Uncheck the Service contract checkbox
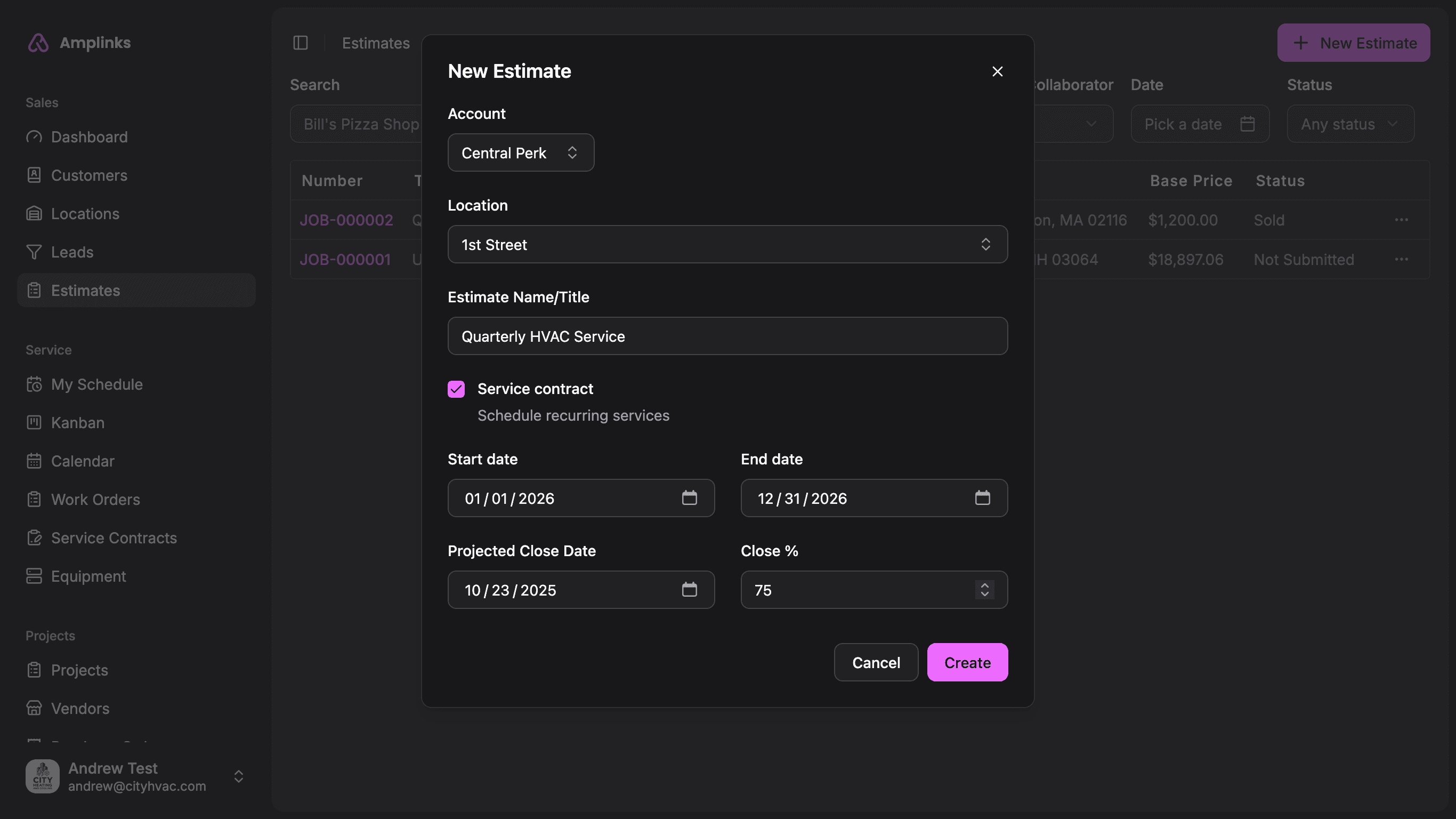The image size is (1456, 819). tap(456, 389)
